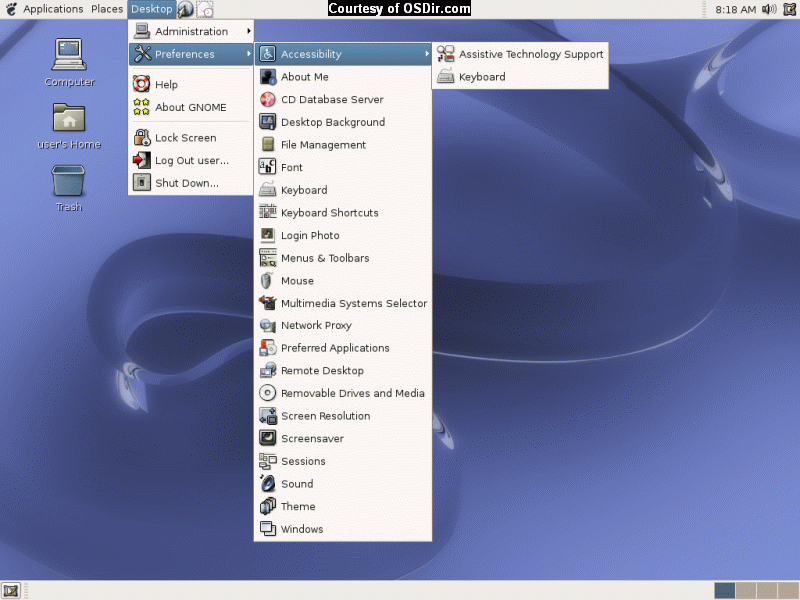The image size is (800, 600).
Task: Switch to the third workspace in the switcher
Action: (x=767, y=591)
